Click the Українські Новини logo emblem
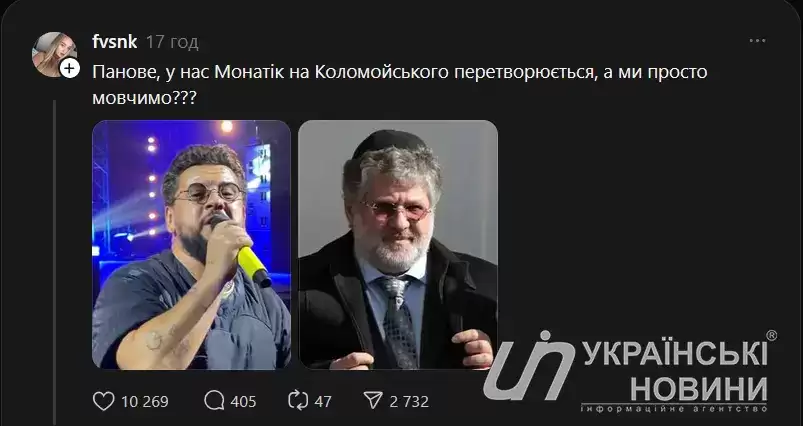Image resolution: width=803 pixels, height=426 pixels. [x=530, y=365]
